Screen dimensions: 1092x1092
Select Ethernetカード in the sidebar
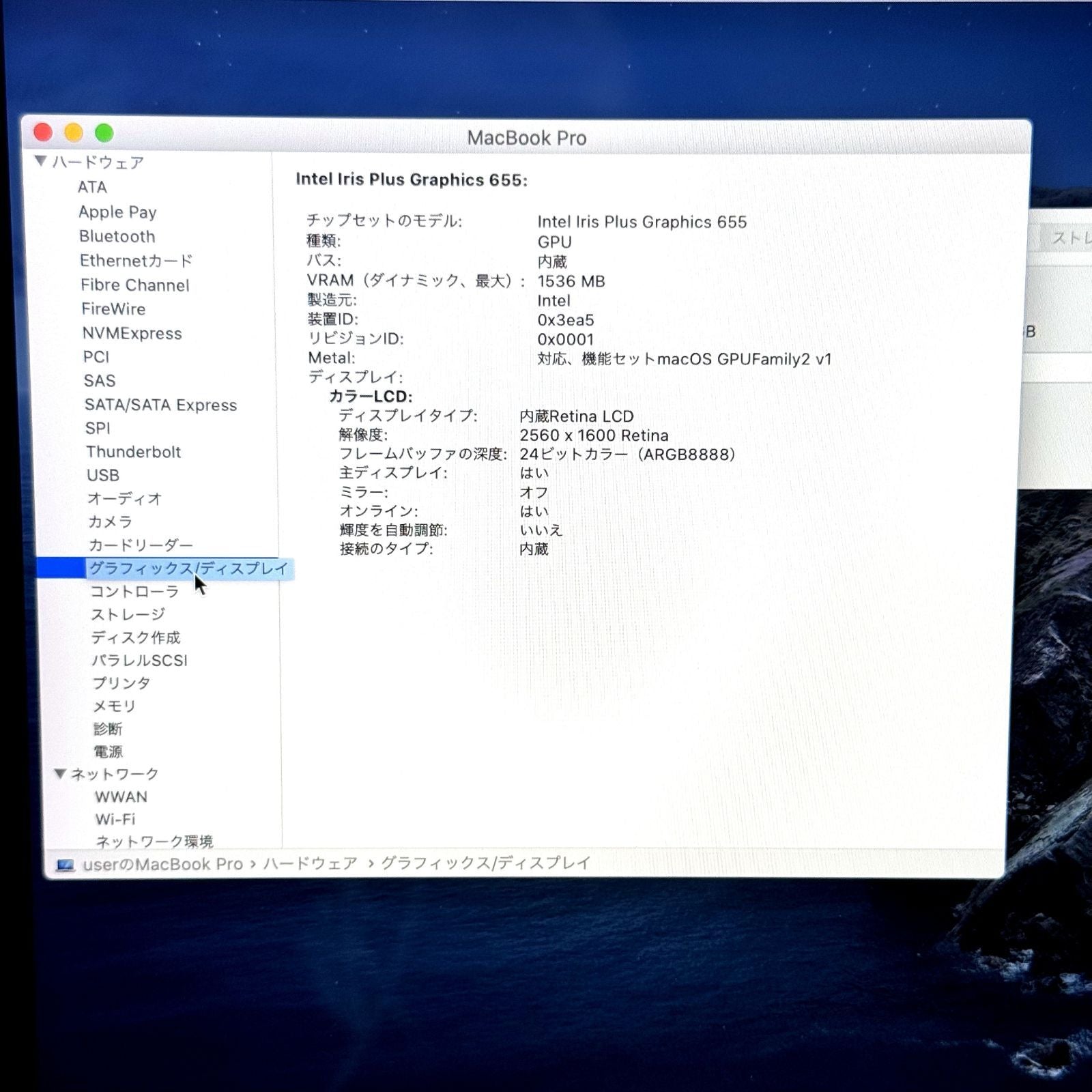coord(136,260)
